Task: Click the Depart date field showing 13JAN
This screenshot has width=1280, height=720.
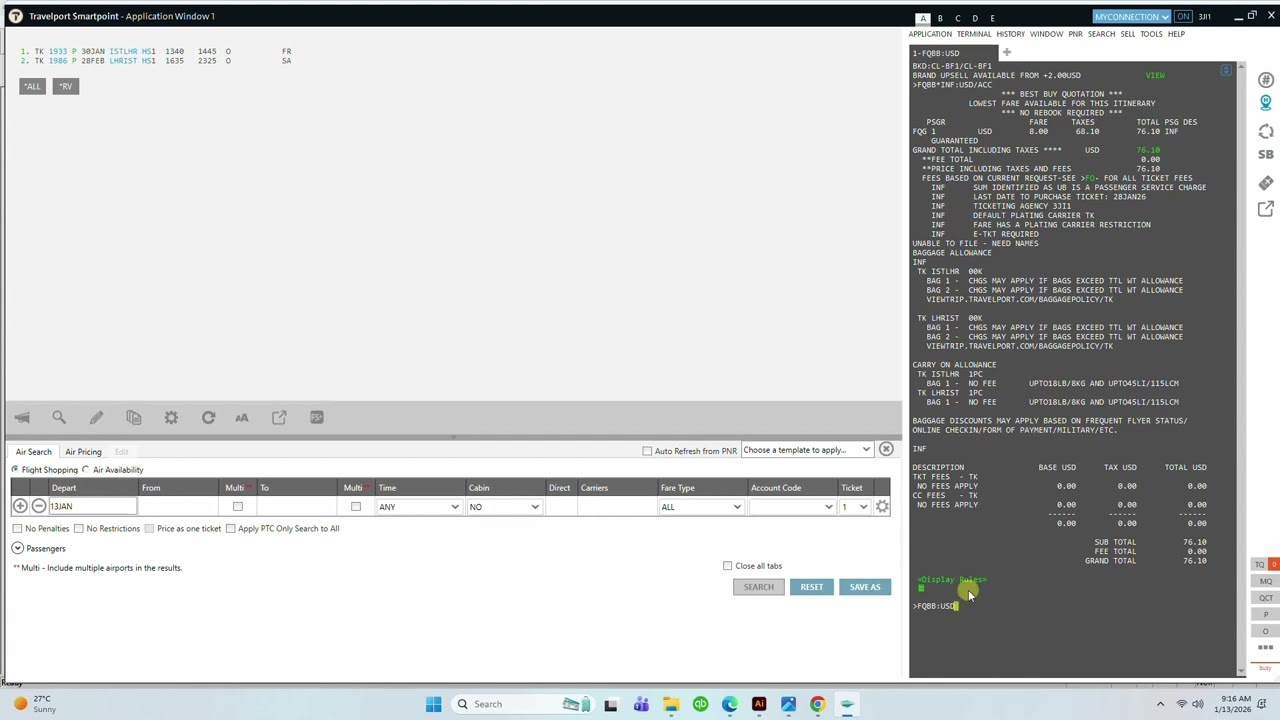Action: 93,507
